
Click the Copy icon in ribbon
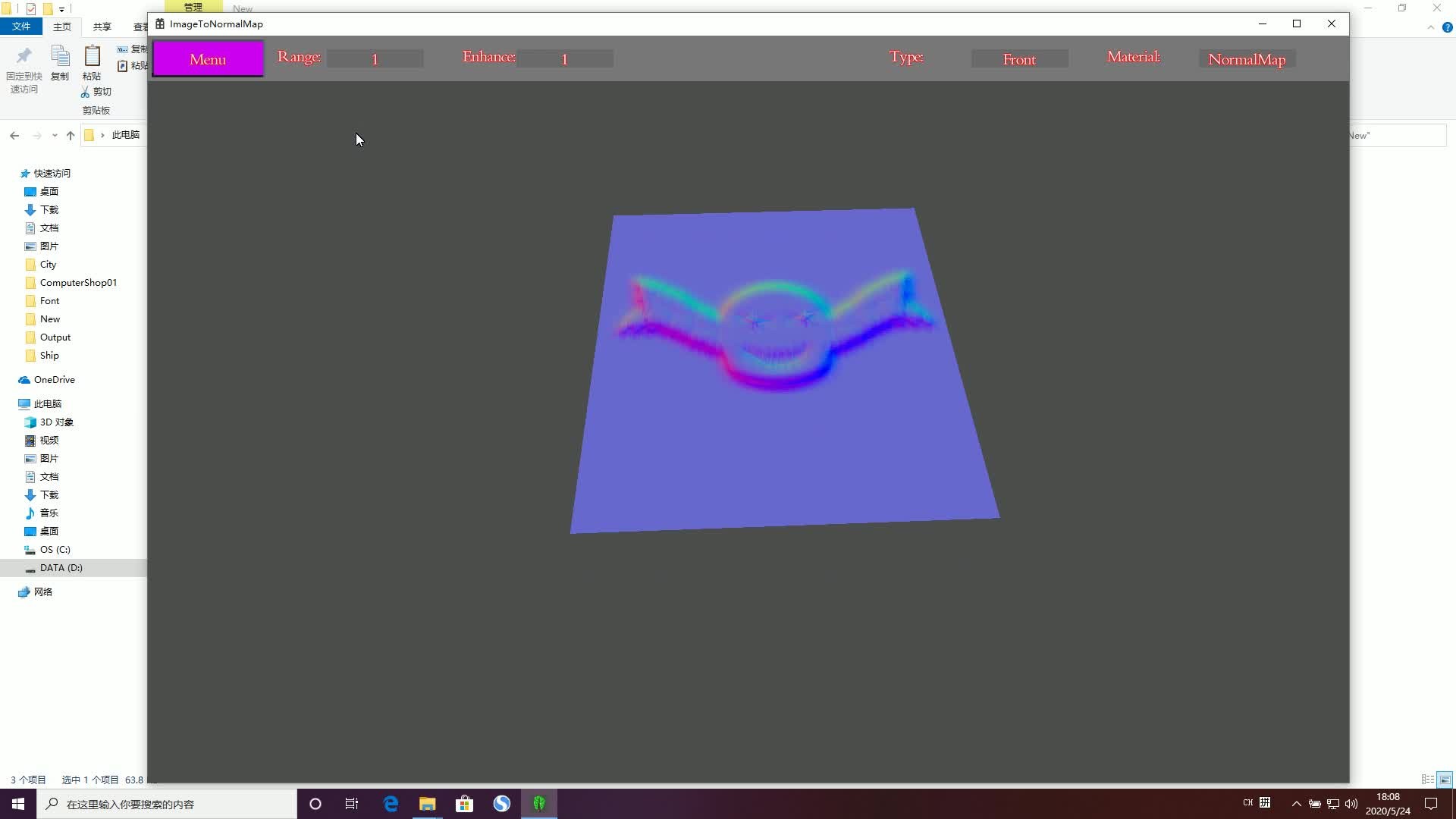click(x=60, y=58)
